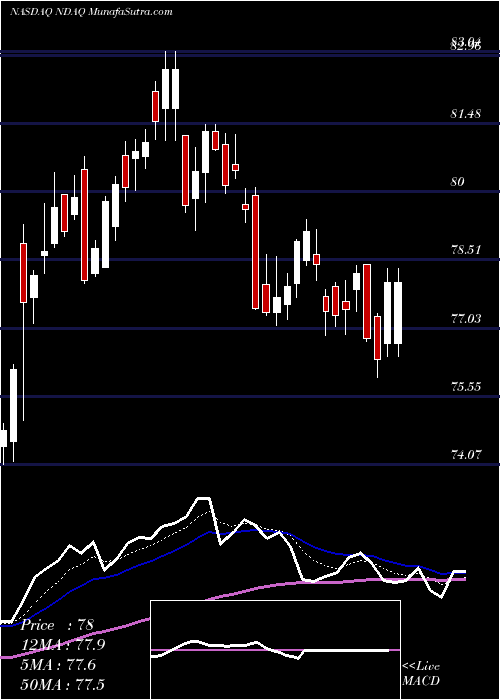Click the 50MA : 77.5 readout
Image resolution: width=500 pixels, height=700 pixels.
pos(63,684)
